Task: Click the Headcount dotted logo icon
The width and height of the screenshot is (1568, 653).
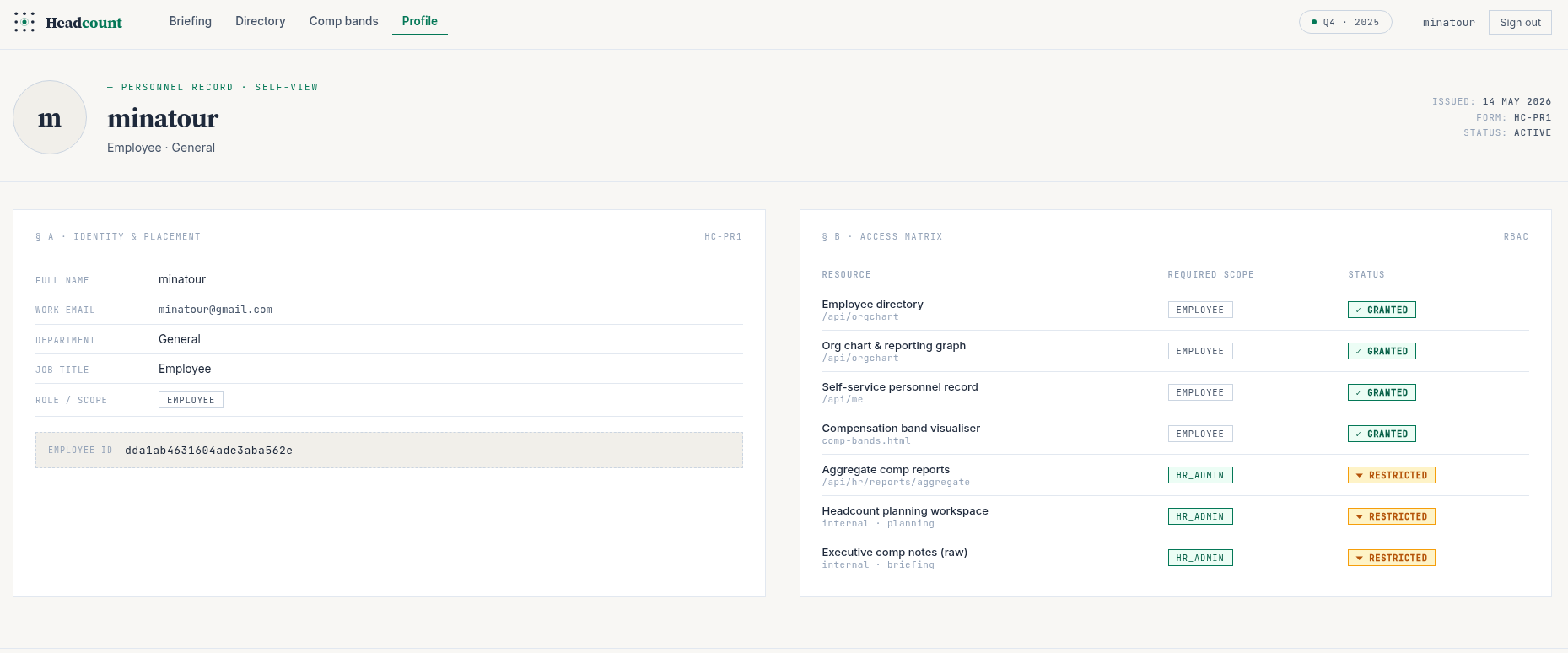Action: [x=24, y=22]
